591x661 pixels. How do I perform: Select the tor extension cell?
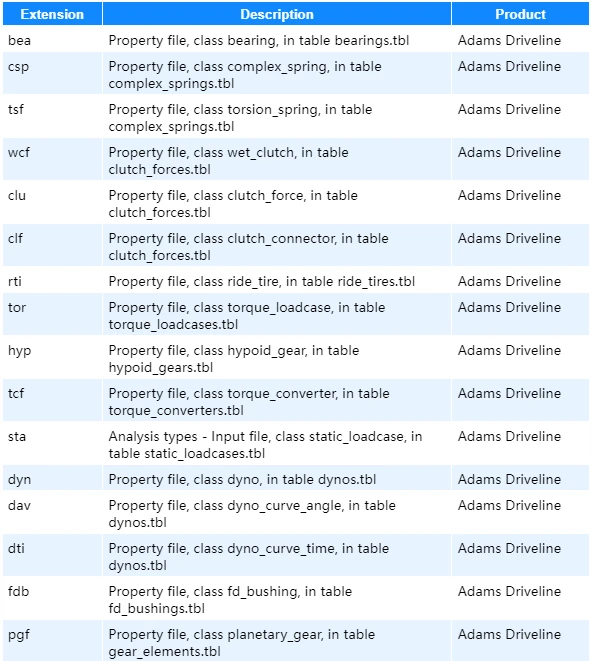(x=52, y=315)
